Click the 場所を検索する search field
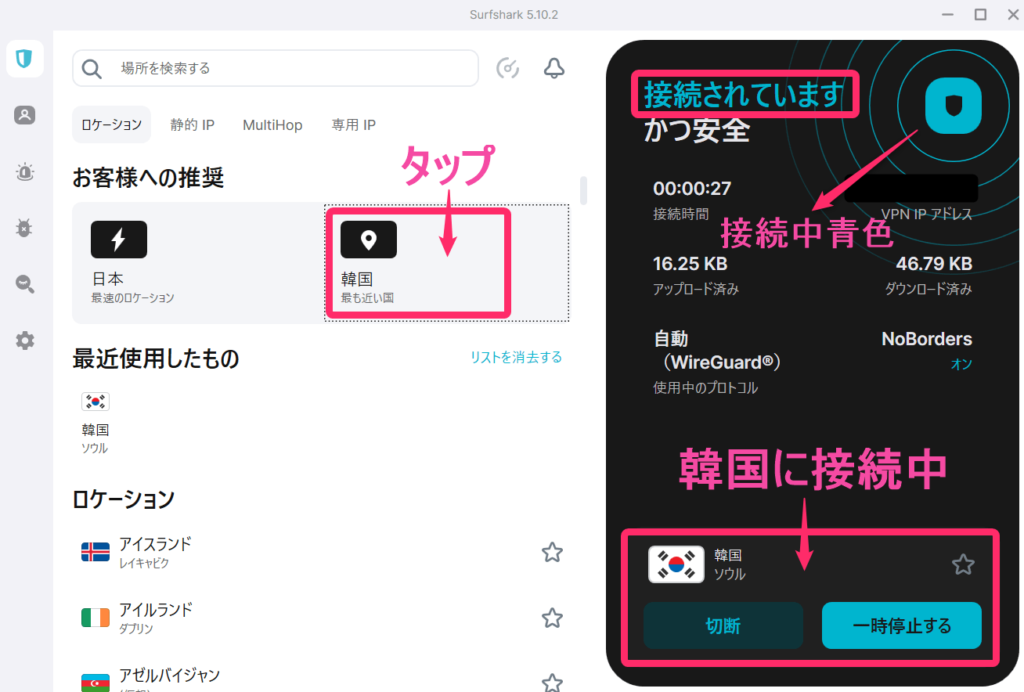The height and width of the screenshot is (692, 1024). click(275, 69)
